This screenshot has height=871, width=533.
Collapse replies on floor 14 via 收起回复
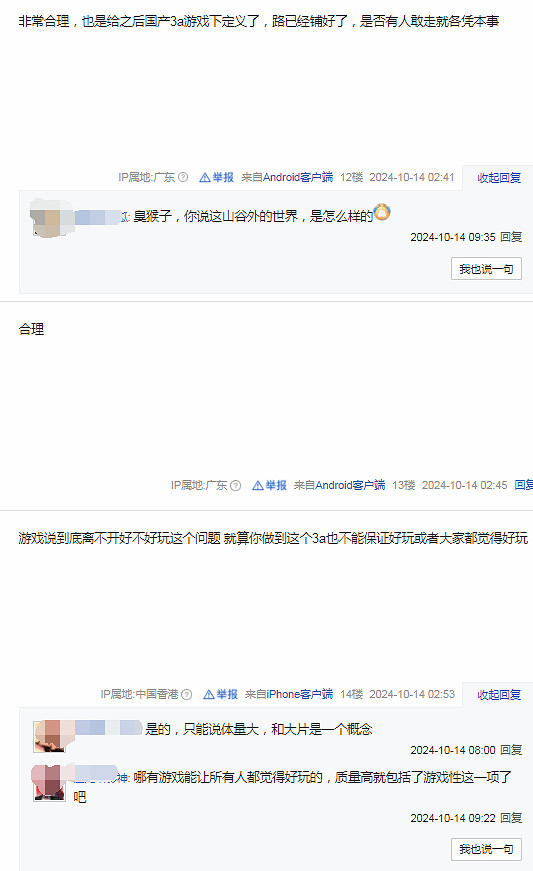499,694
